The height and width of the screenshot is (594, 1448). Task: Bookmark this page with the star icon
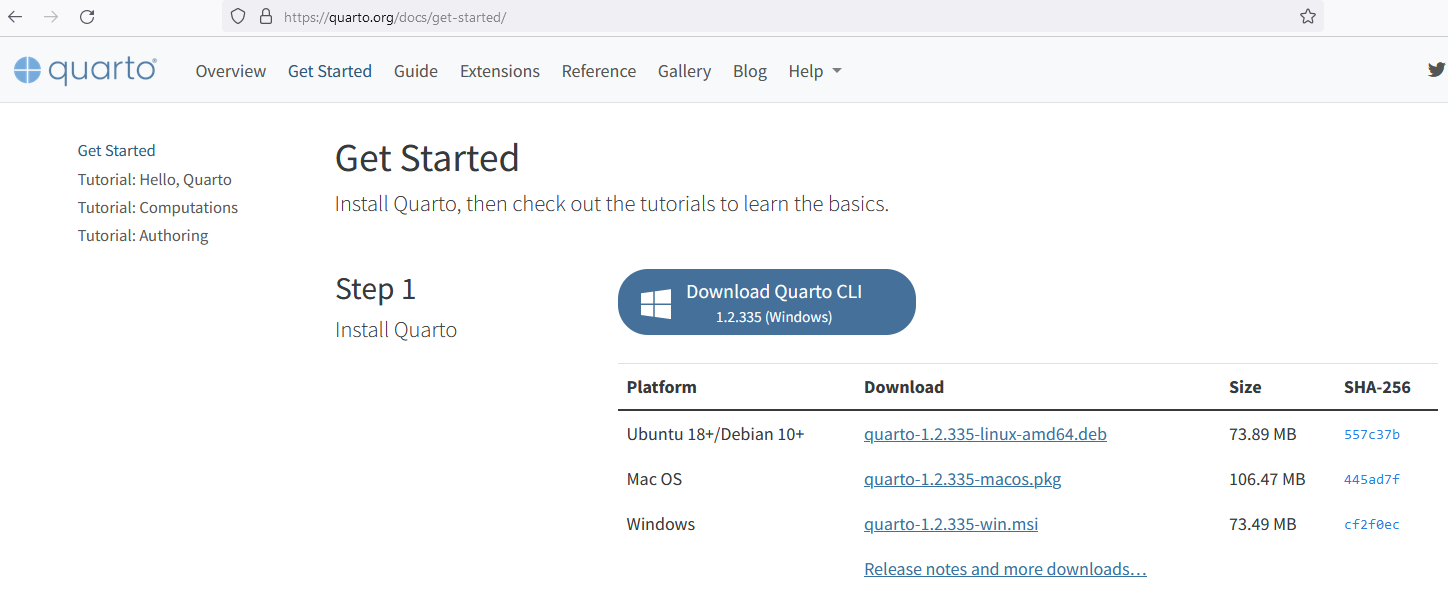[1308, 16]
